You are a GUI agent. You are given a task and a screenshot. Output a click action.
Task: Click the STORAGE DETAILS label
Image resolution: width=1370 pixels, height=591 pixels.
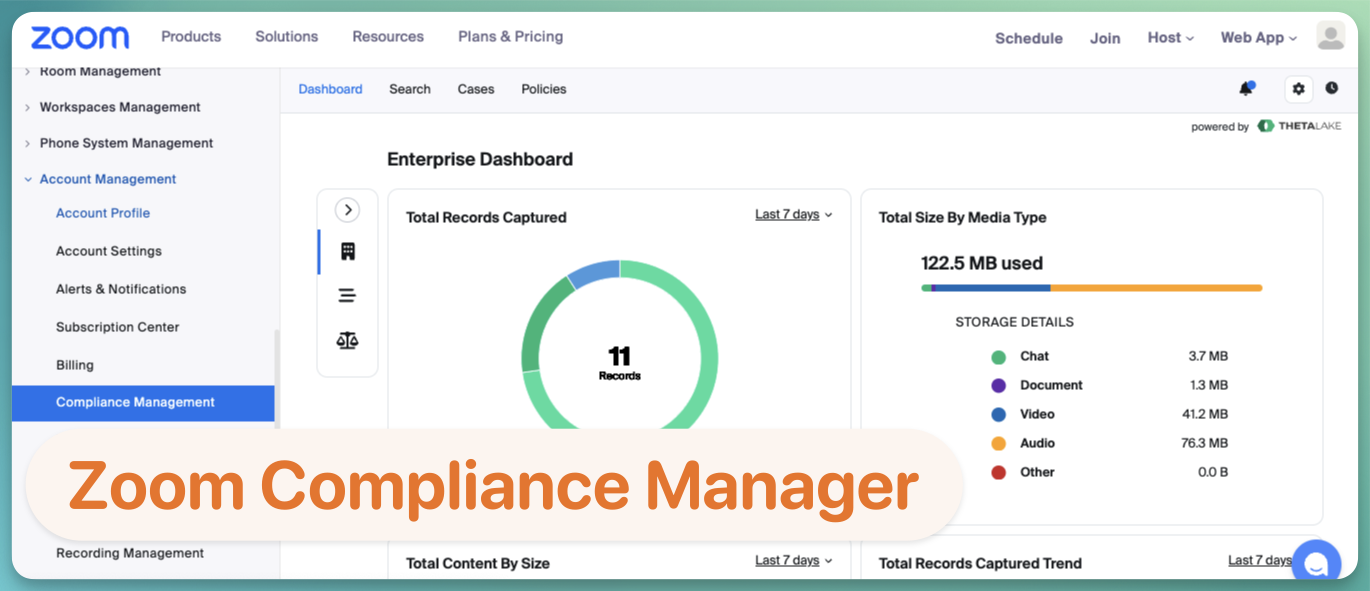1014,322
